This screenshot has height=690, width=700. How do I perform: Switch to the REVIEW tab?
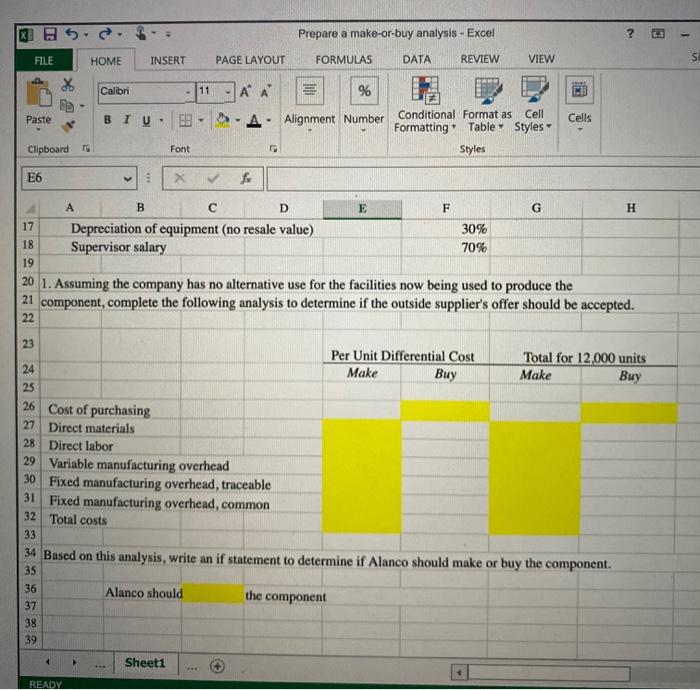click(480, 59)
